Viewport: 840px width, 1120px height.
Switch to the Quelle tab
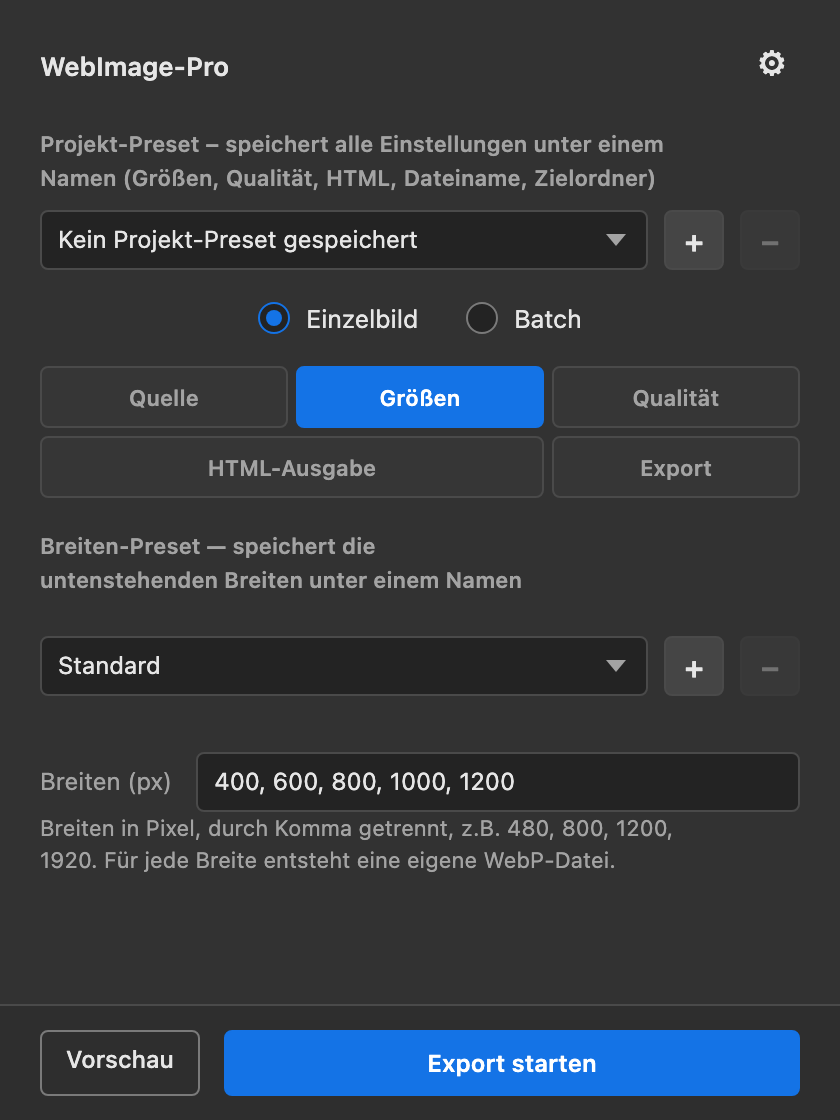(164, 397)
